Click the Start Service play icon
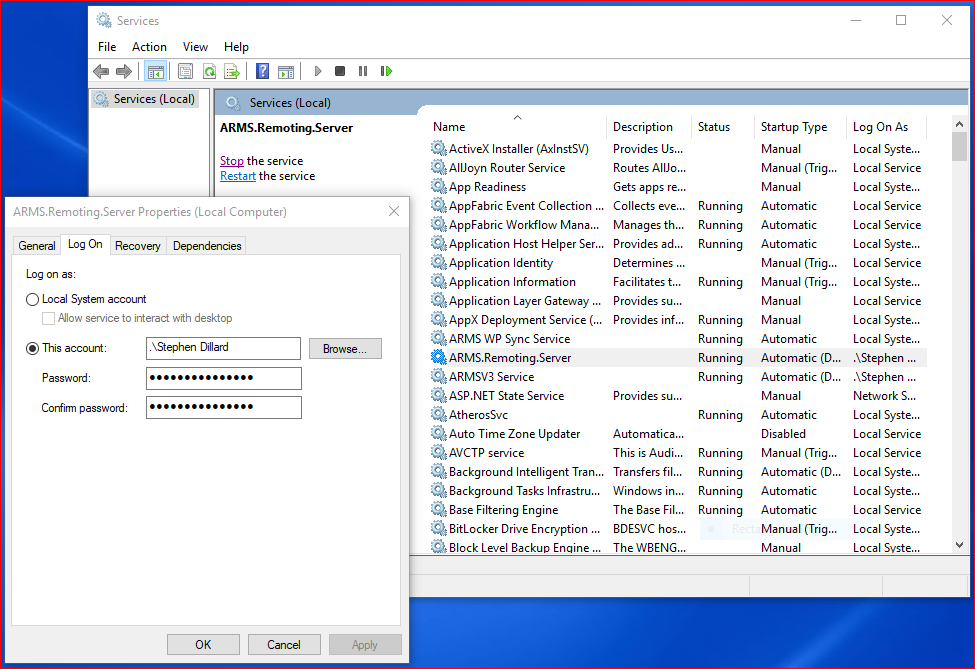This screenshot has width=975, height=669. 318,72
